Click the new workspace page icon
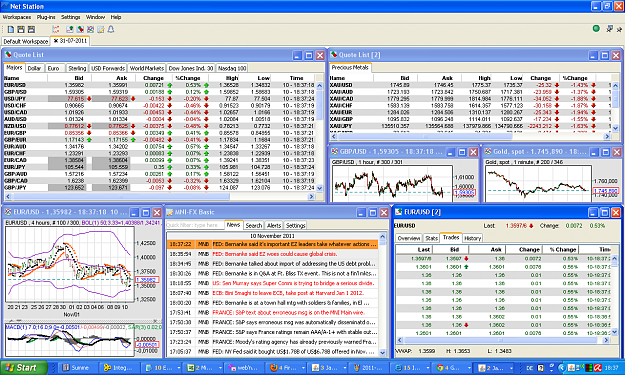Image resolution: width=625 pixels, height=375 pixels. (x=11, y=29)
